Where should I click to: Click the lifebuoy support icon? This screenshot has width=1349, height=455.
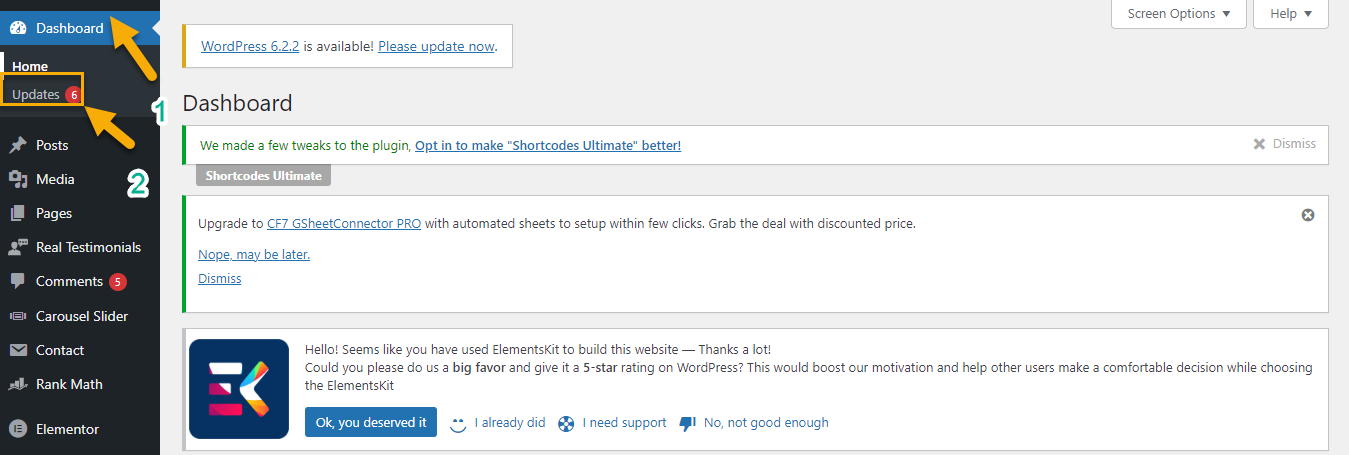[x=566, y=423]
